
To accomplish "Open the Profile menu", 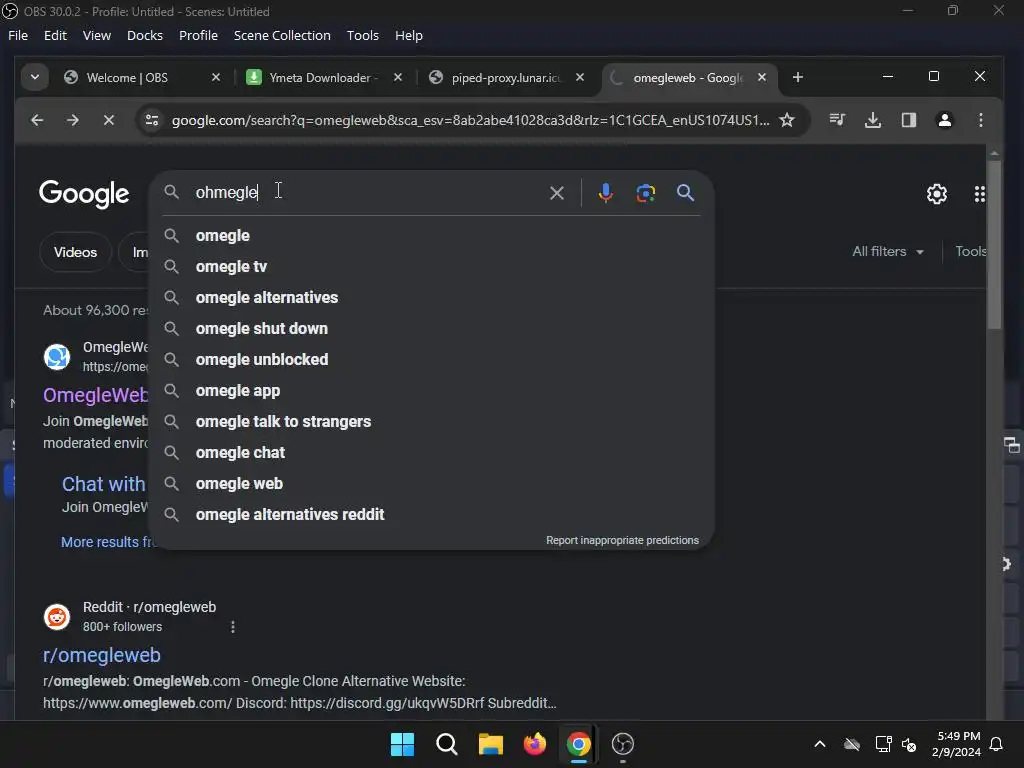I will pos(198,35).
